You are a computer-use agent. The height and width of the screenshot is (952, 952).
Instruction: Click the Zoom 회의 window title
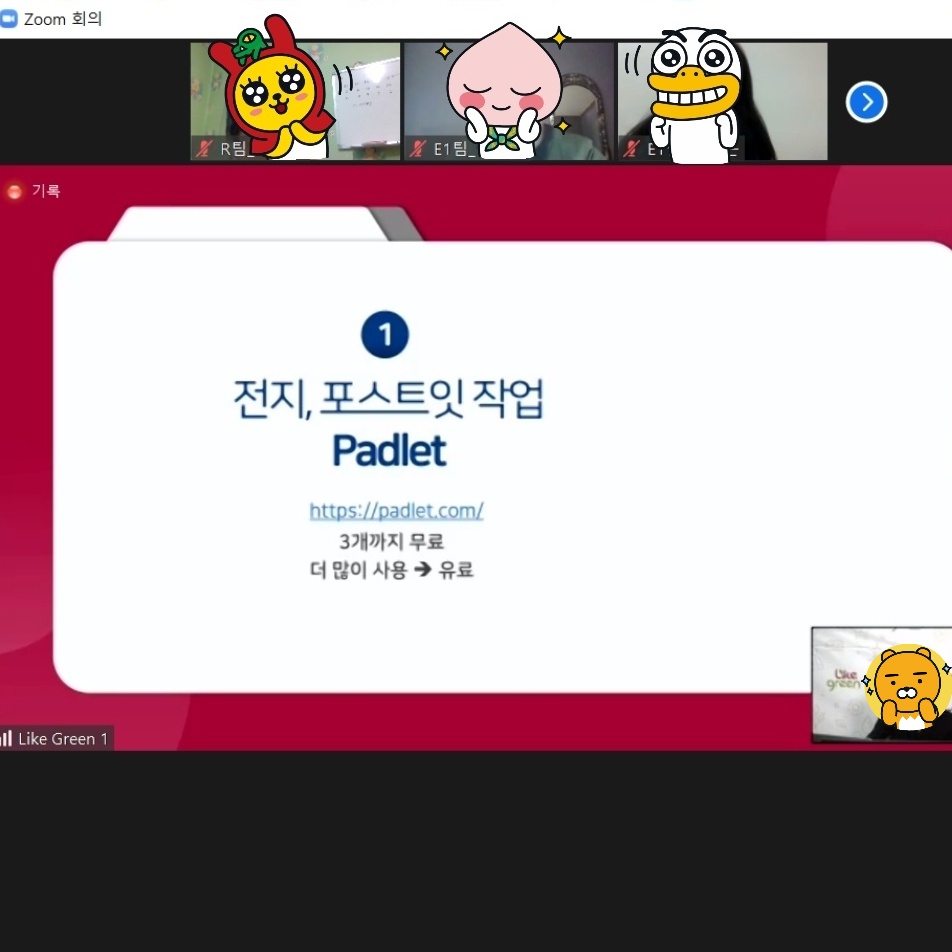point(63,19)
